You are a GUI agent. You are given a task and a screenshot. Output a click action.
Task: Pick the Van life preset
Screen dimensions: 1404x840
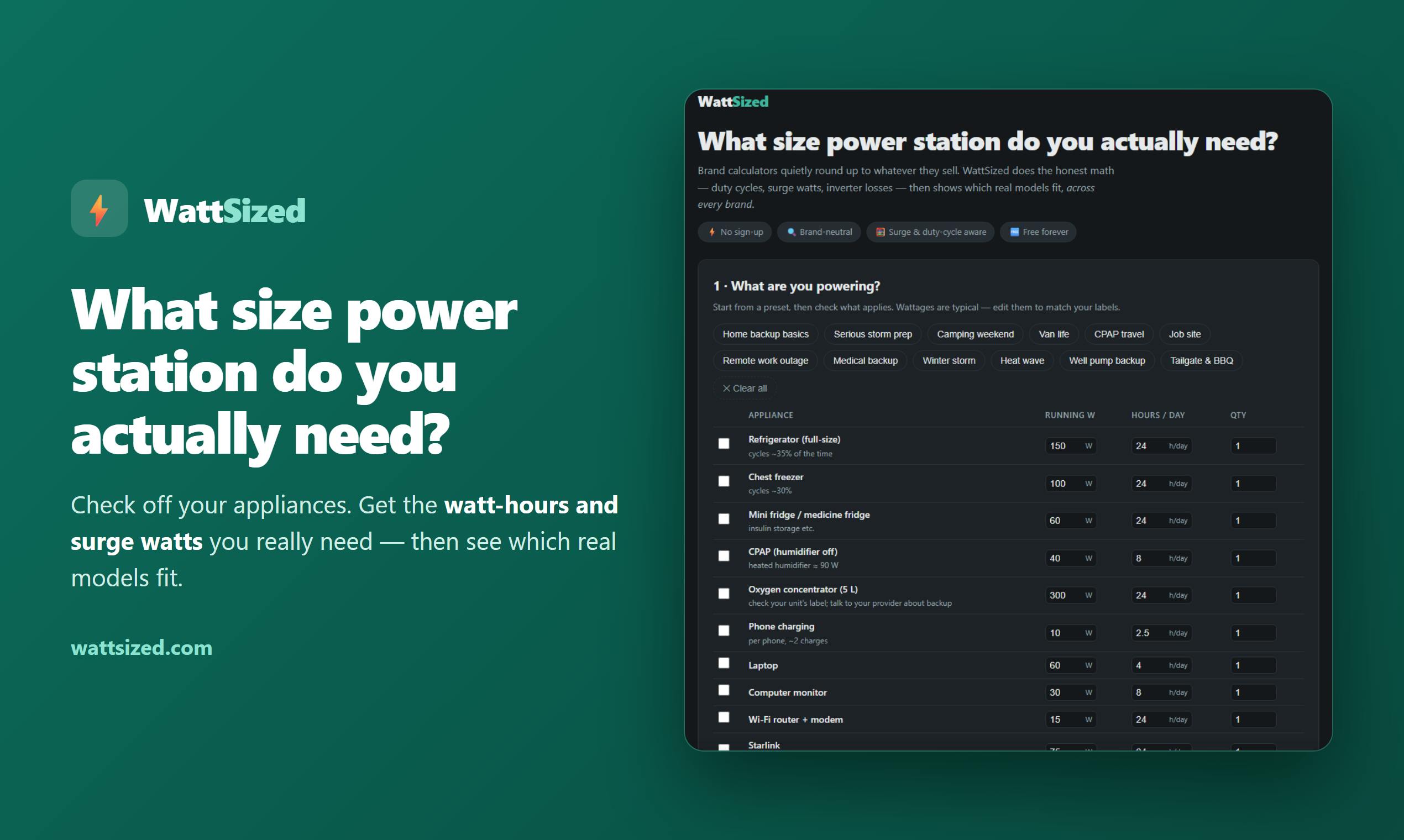click(x=1054, y=334)
